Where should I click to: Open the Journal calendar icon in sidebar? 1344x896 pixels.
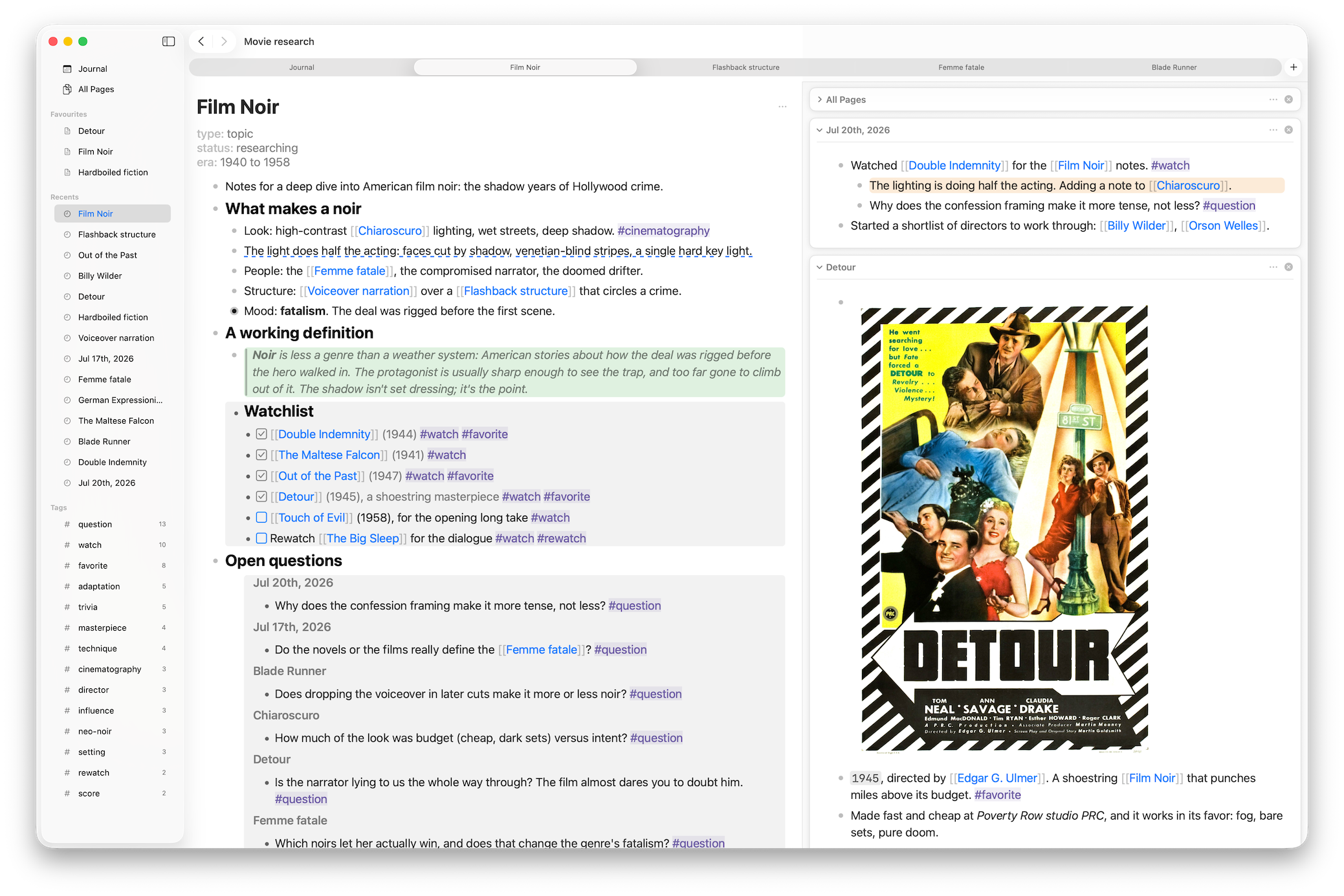tap(67, 69)
